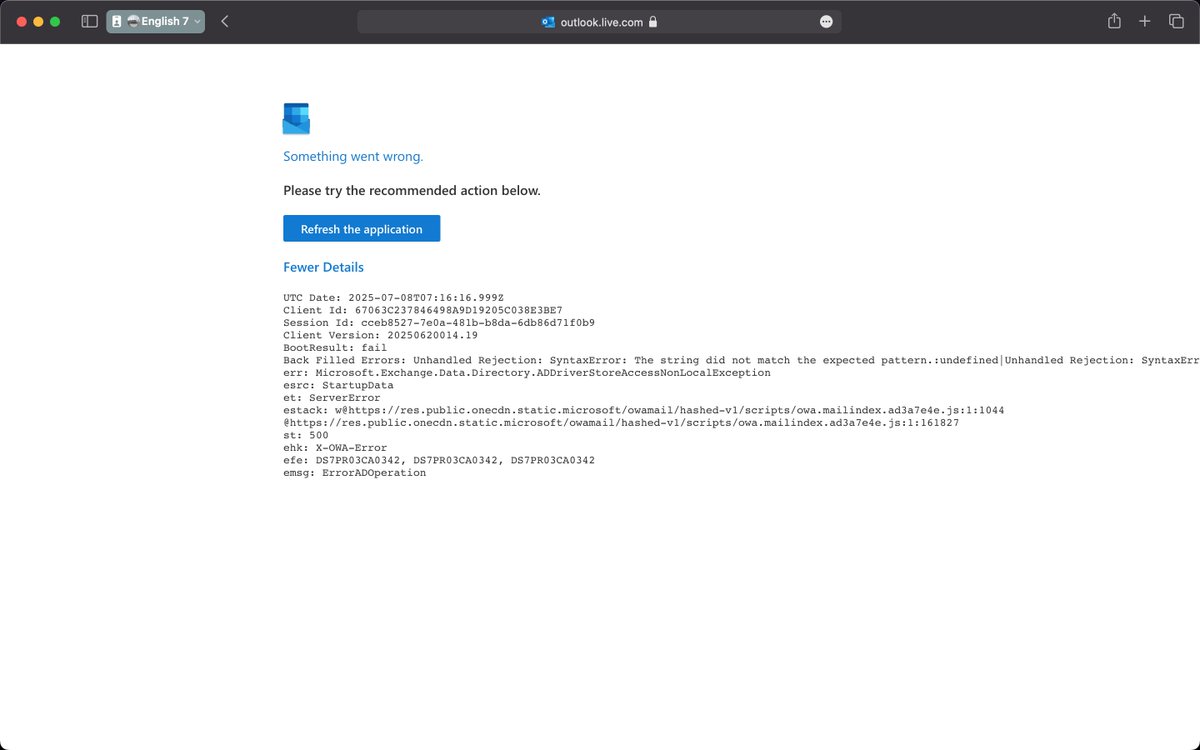Show the tab overview icon
The width and height of the screenshot is (1200, 750).
pyautogui.click(x=1176, y=21)
